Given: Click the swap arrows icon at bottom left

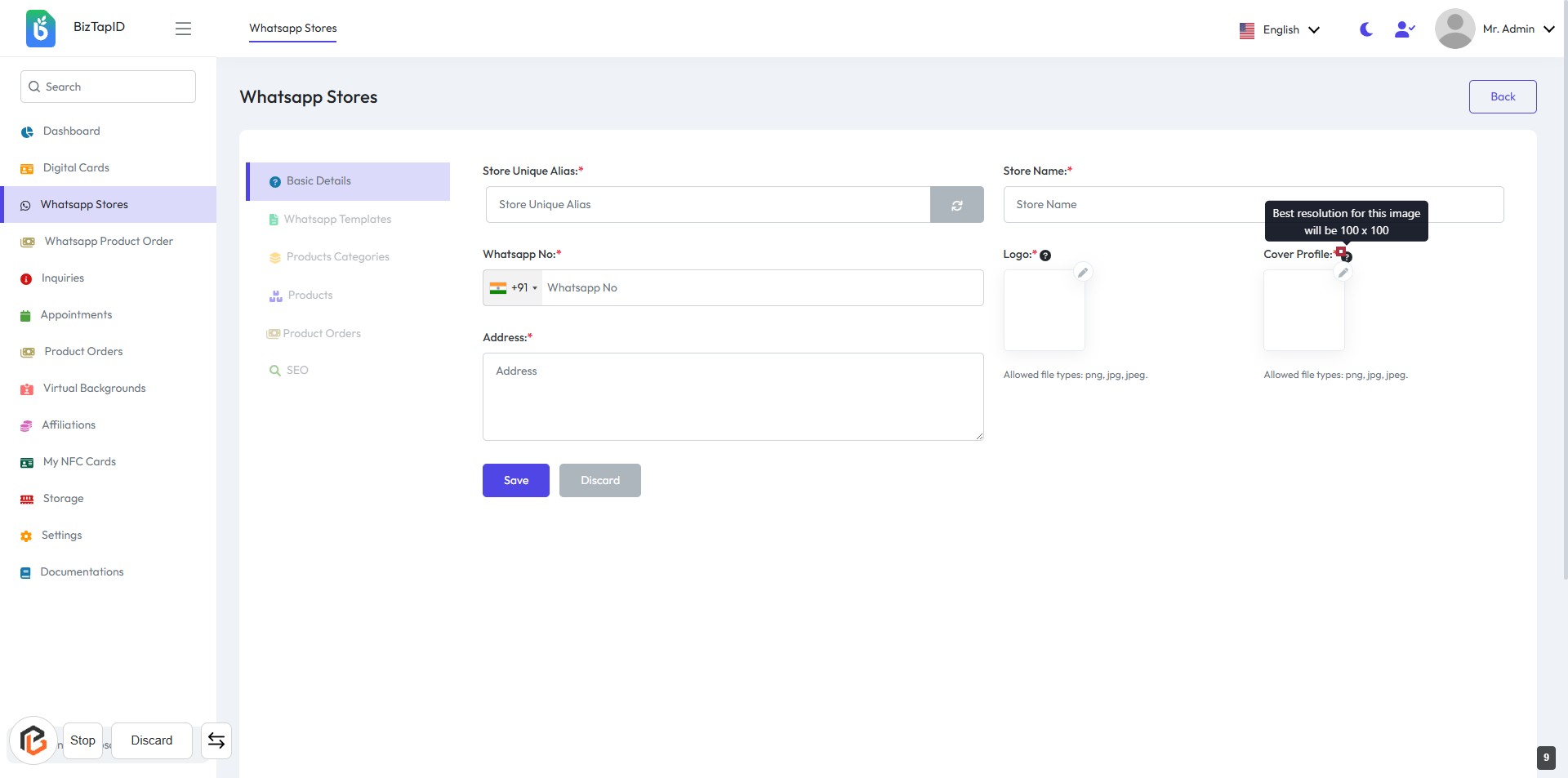Looking at the screenshot, I should tap(216, 740).
